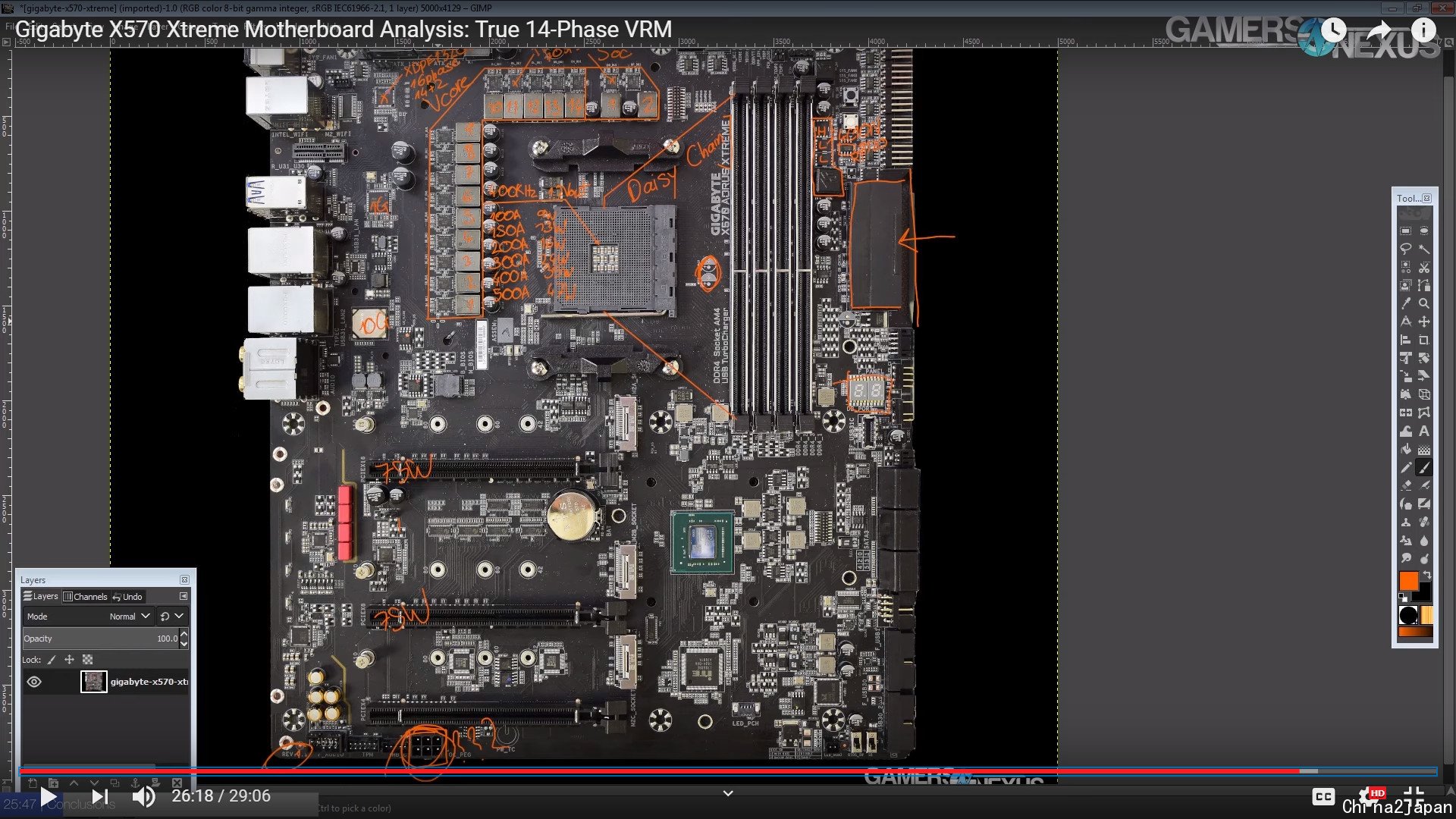
Task: Select the Fuzzy Select wand tool
Action: pyautogui.click(x=1424, y=248)
